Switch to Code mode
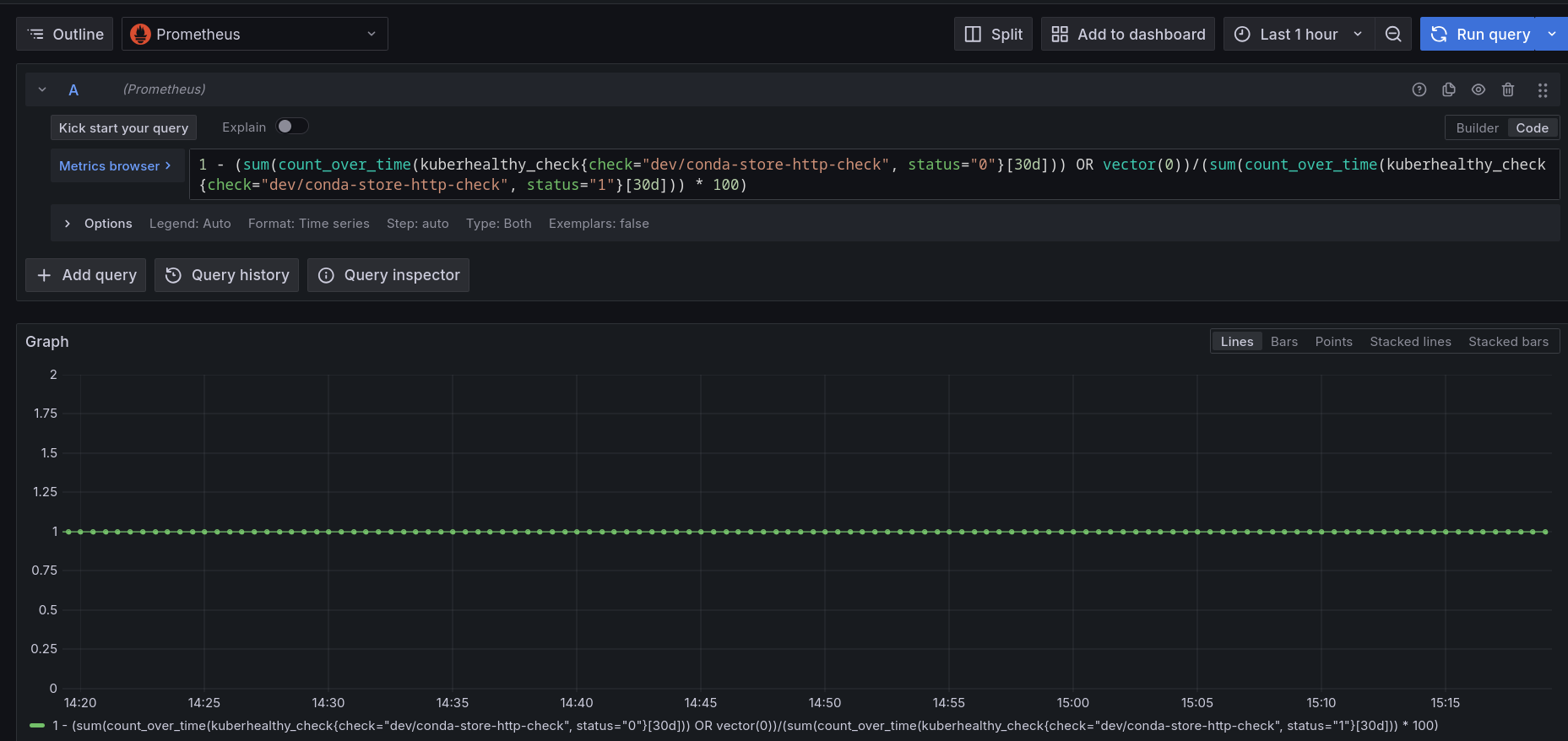 tap(1532, 127)
